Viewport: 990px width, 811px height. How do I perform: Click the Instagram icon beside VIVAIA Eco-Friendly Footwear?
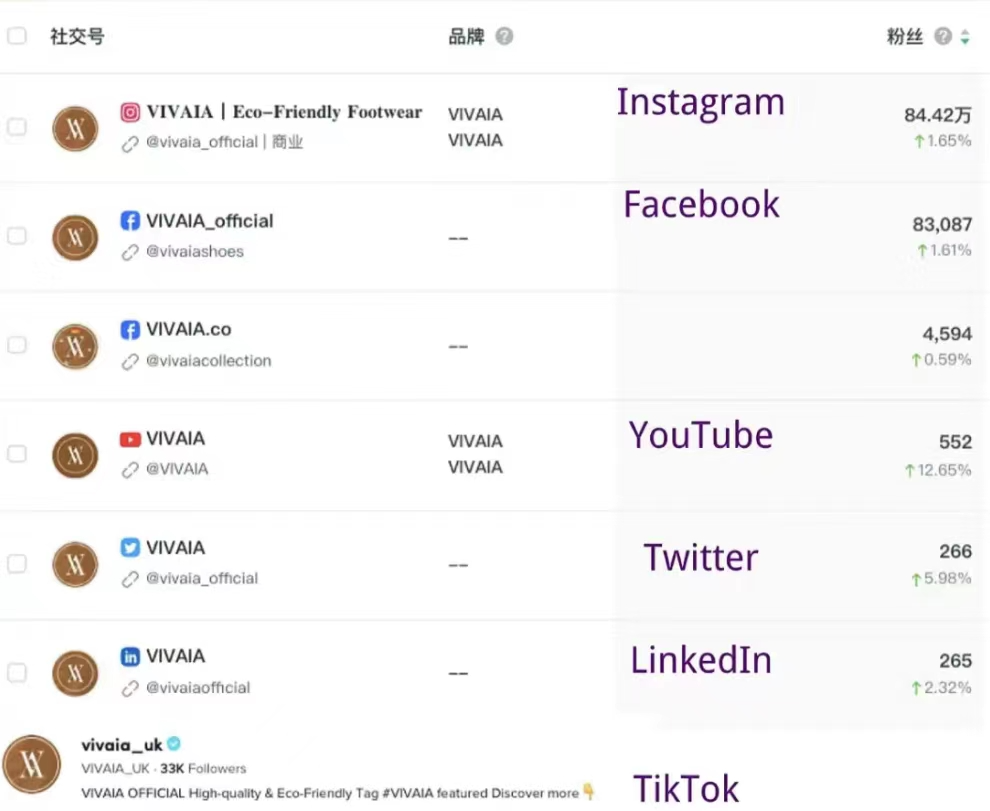[130, 113]
